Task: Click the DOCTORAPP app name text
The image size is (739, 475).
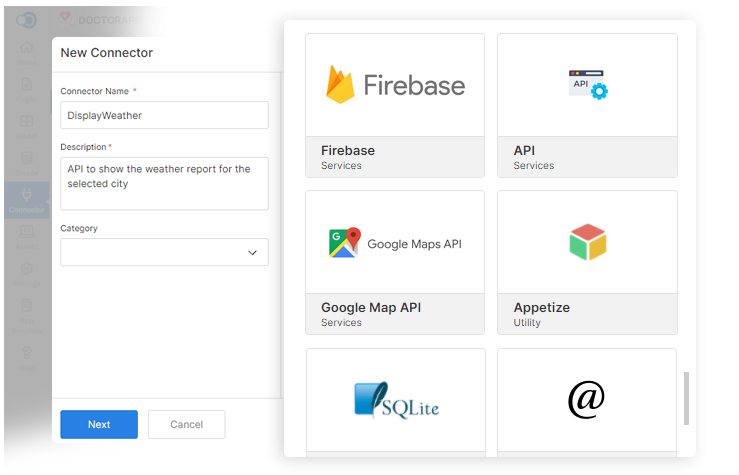Action: [x=109, y=20]
